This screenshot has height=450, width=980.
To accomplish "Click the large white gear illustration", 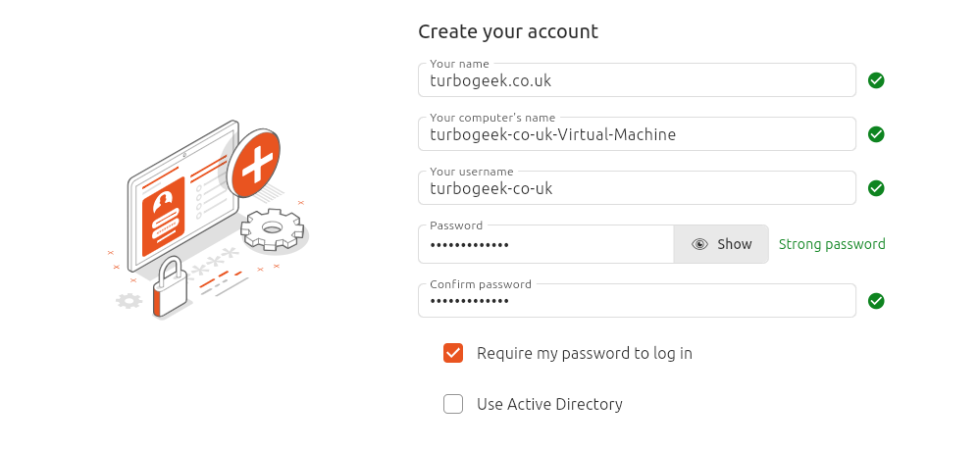I will pyautogui.click(x=272, y=229).
